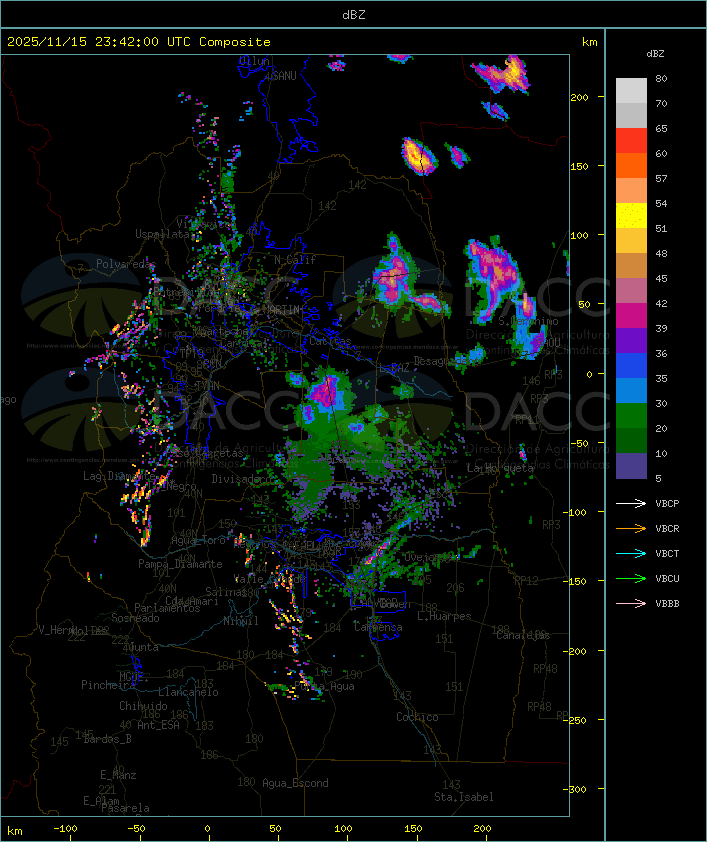Click the cyan VBCT arrow symbol
707x842 pixels.
coord(631,553)
